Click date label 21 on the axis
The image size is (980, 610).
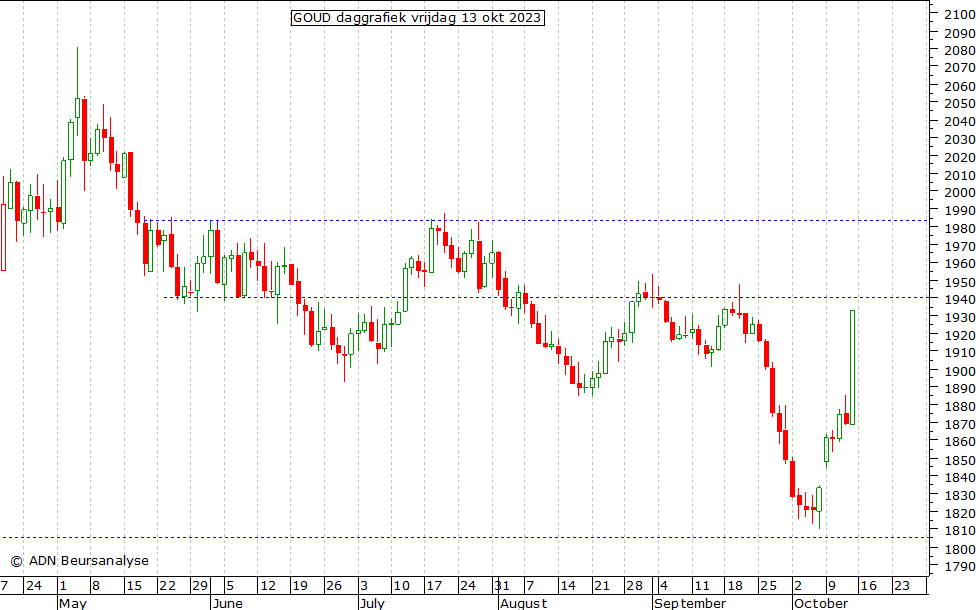click(x=601, y=586)
